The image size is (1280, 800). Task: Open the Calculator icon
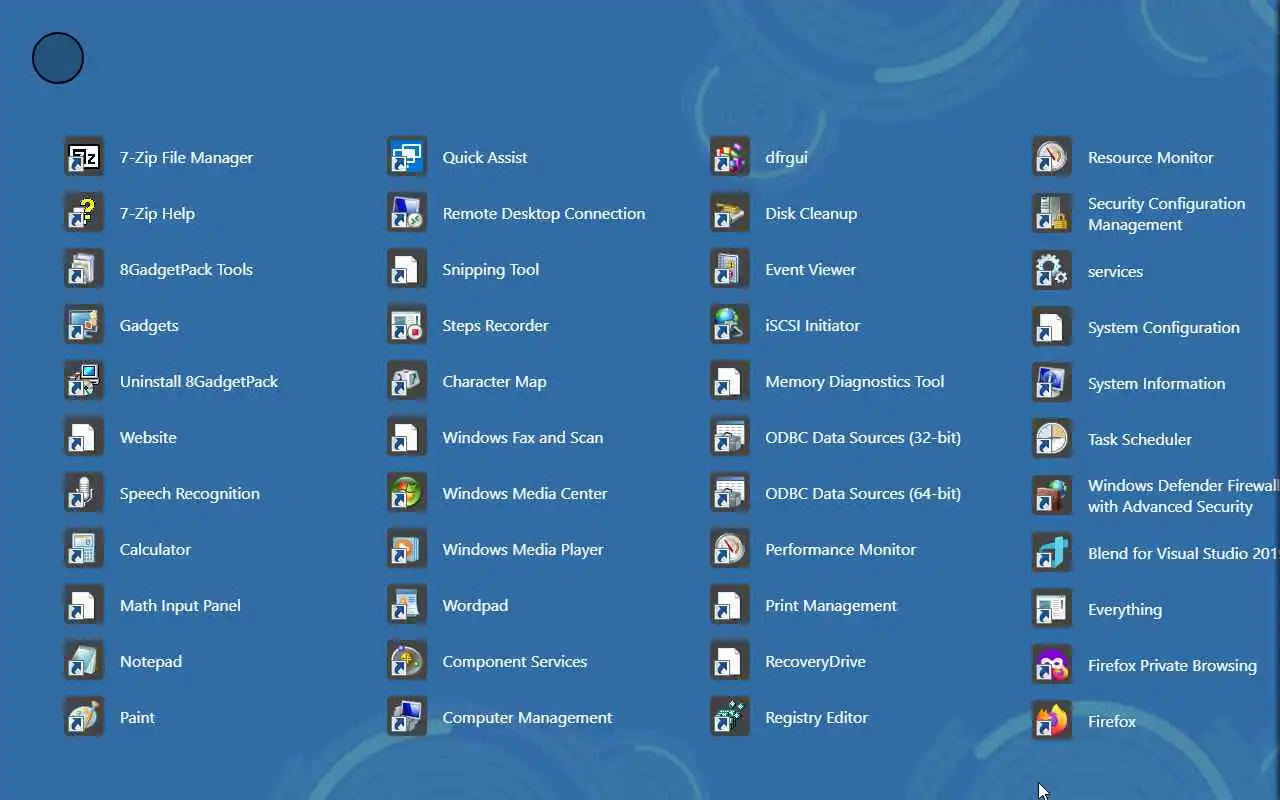84,549
